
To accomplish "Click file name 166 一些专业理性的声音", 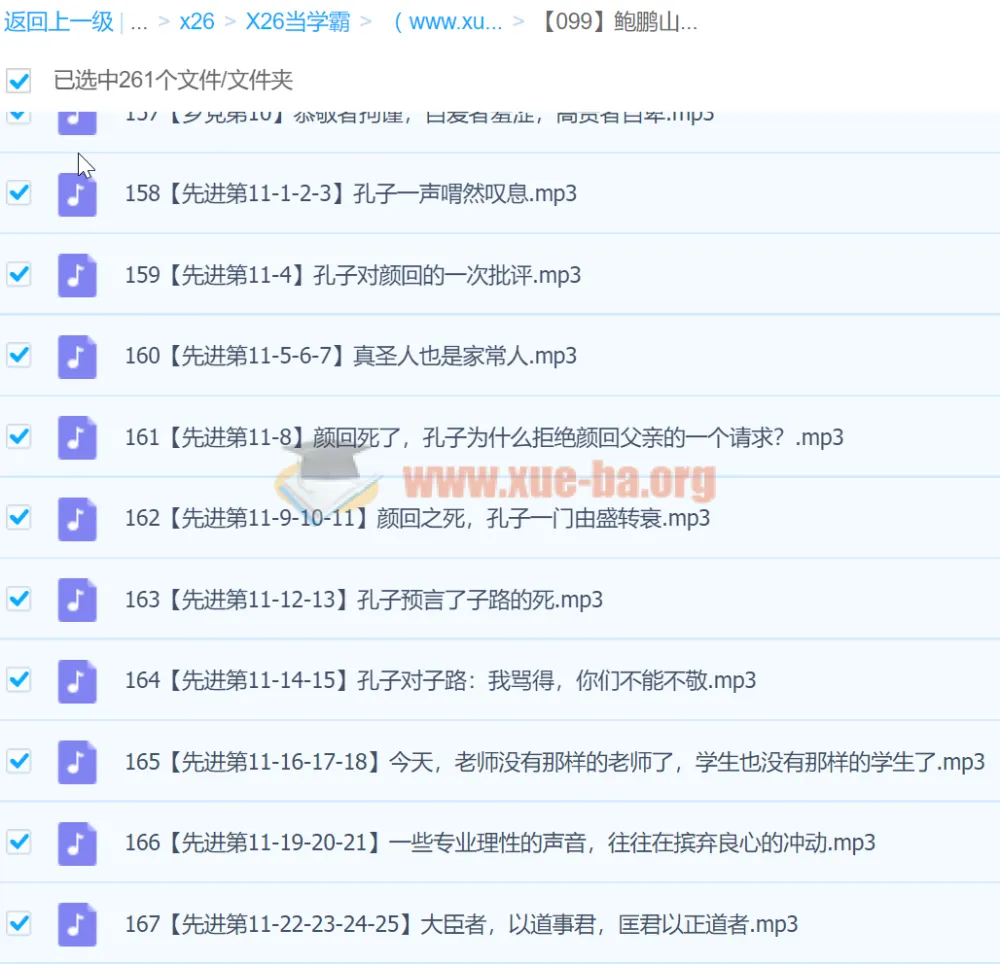I will click(x=500, y=843).
